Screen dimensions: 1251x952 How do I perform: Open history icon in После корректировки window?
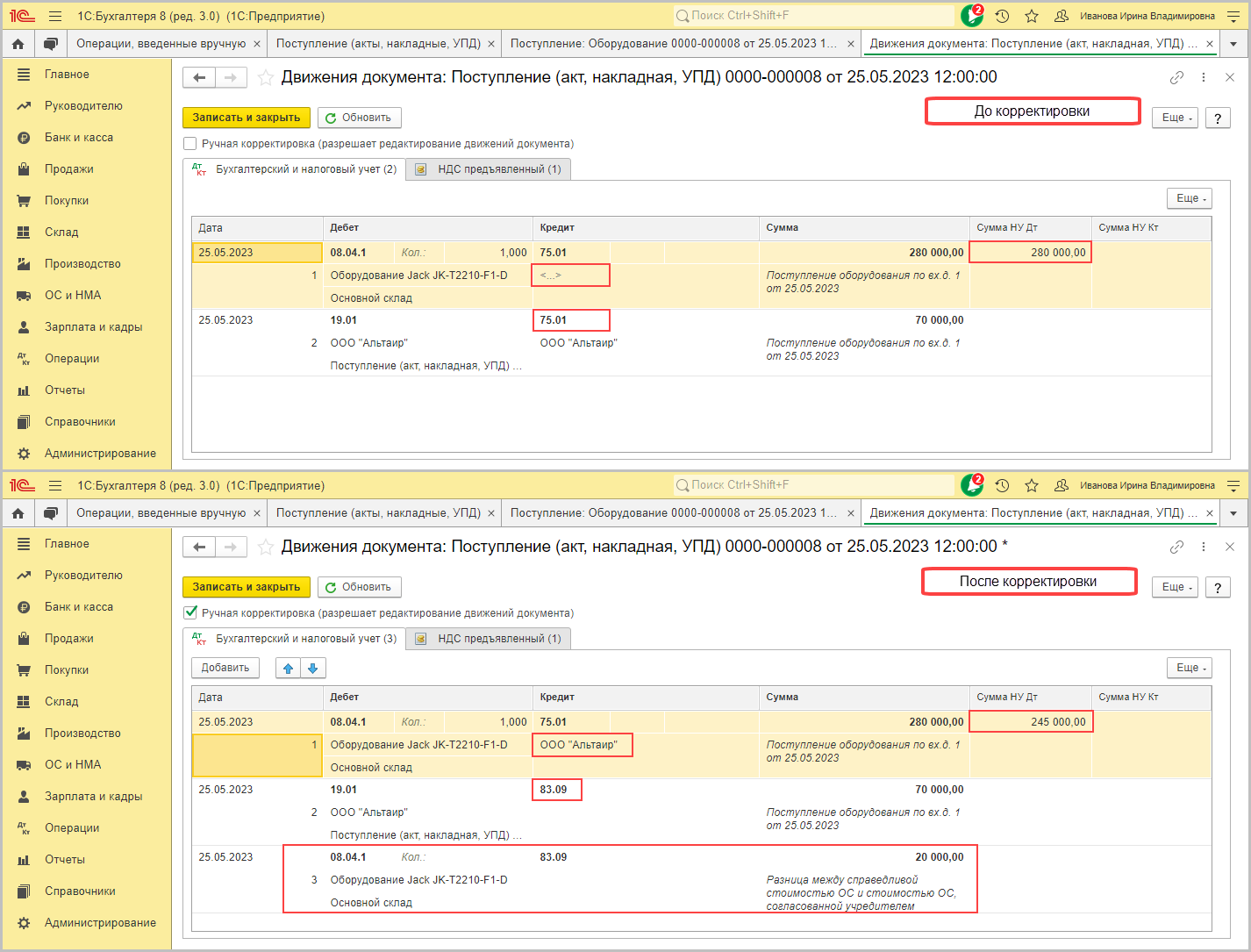click(x=1003, y=485)
